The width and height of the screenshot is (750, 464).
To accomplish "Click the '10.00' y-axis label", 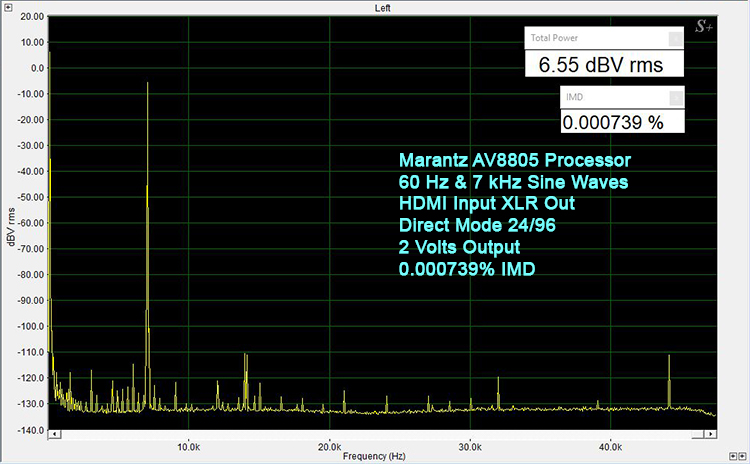I will 33,43.
